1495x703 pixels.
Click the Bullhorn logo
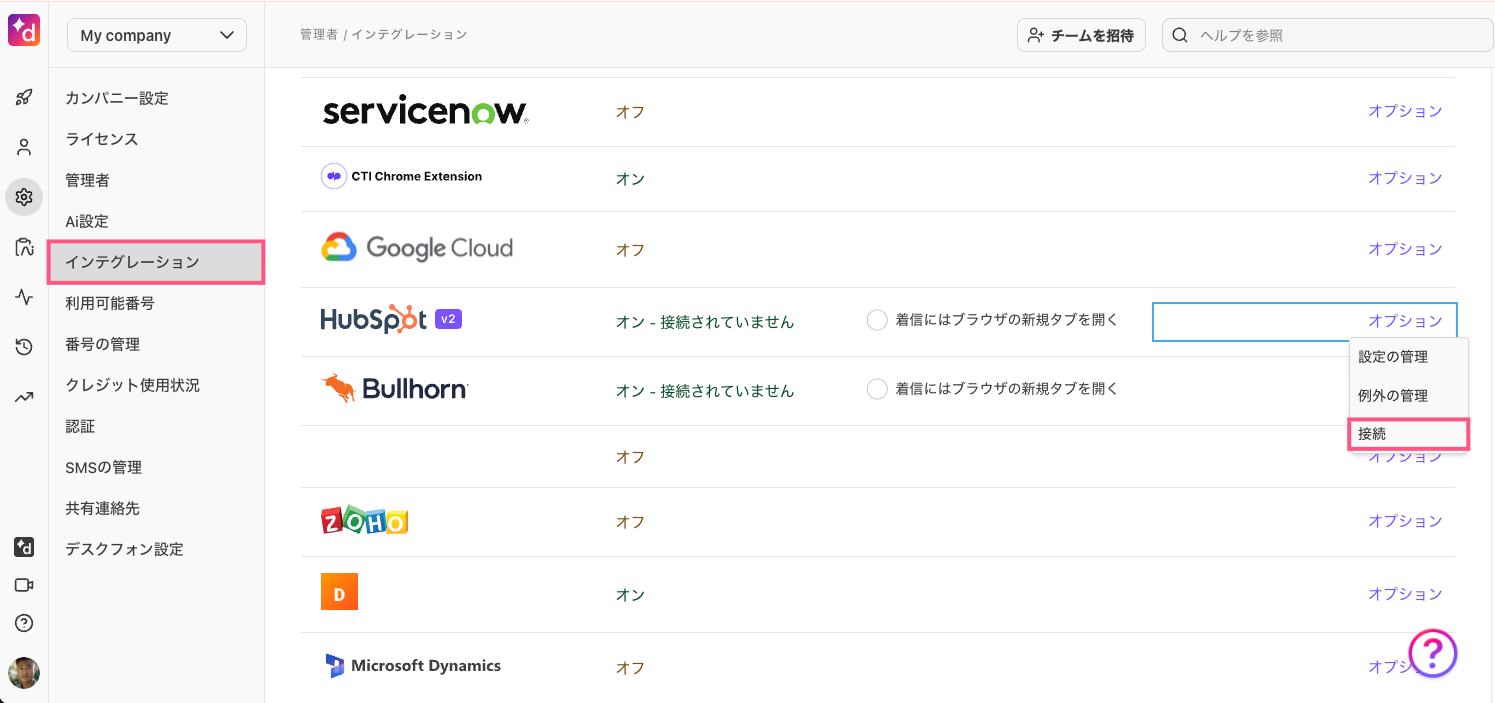(x=394, y=389)
